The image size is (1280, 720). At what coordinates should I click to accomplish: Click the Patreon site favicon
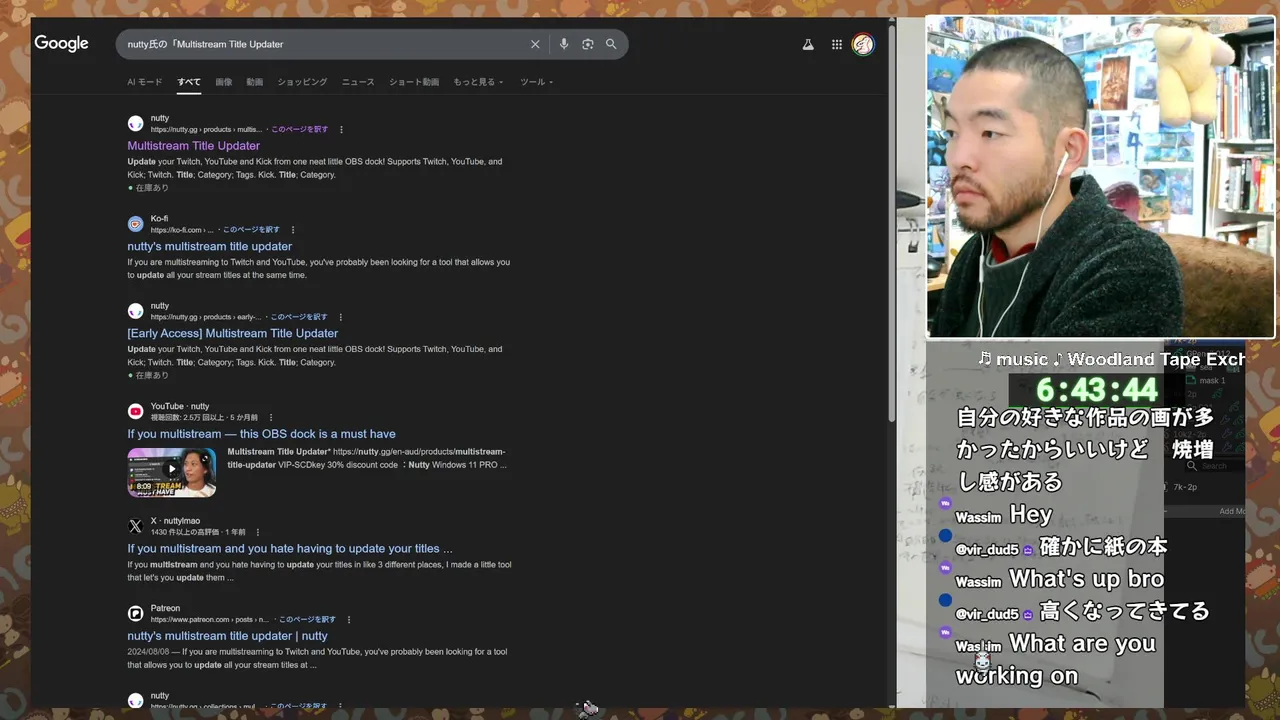click(x=135, y=613)
